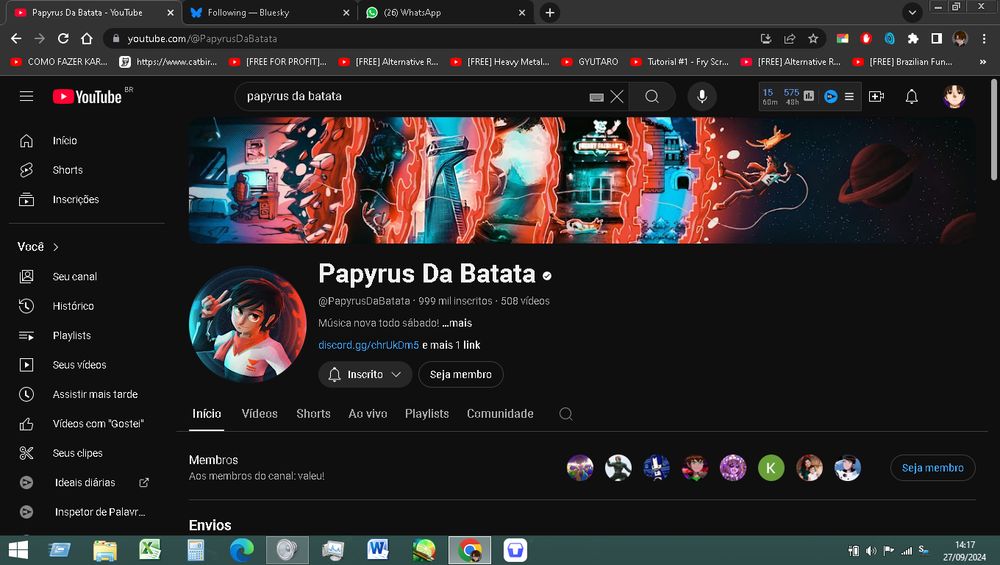Viewport: 1000px width, 565px height.
Task: Click Seja membro next to Inscrito
Action: click(x=460, y=374)
